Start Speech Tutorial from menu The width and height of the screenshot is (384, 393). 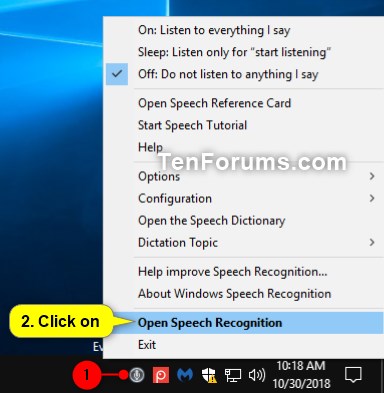click(x=243, y=125)
